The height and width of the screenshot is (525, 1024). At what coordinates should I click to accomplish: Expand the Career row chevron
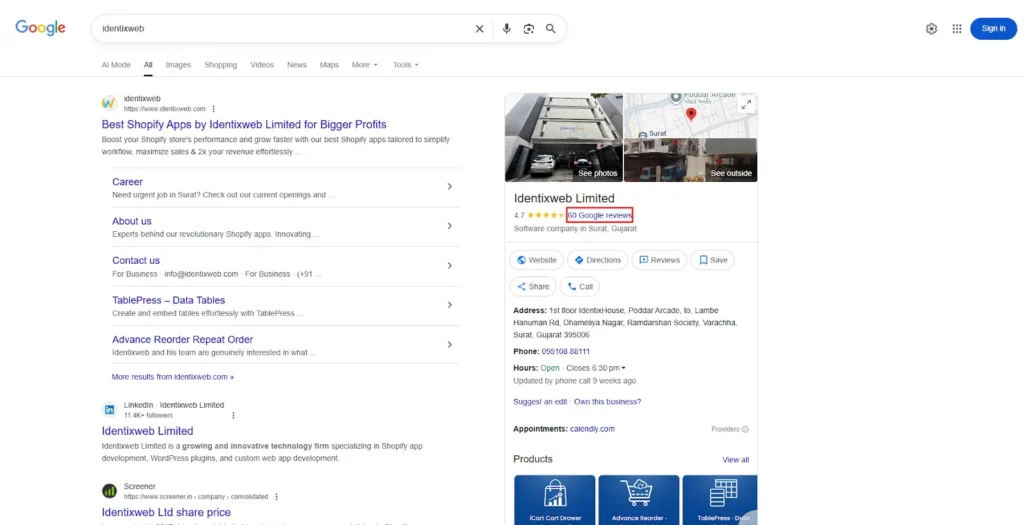click(449, 187)
